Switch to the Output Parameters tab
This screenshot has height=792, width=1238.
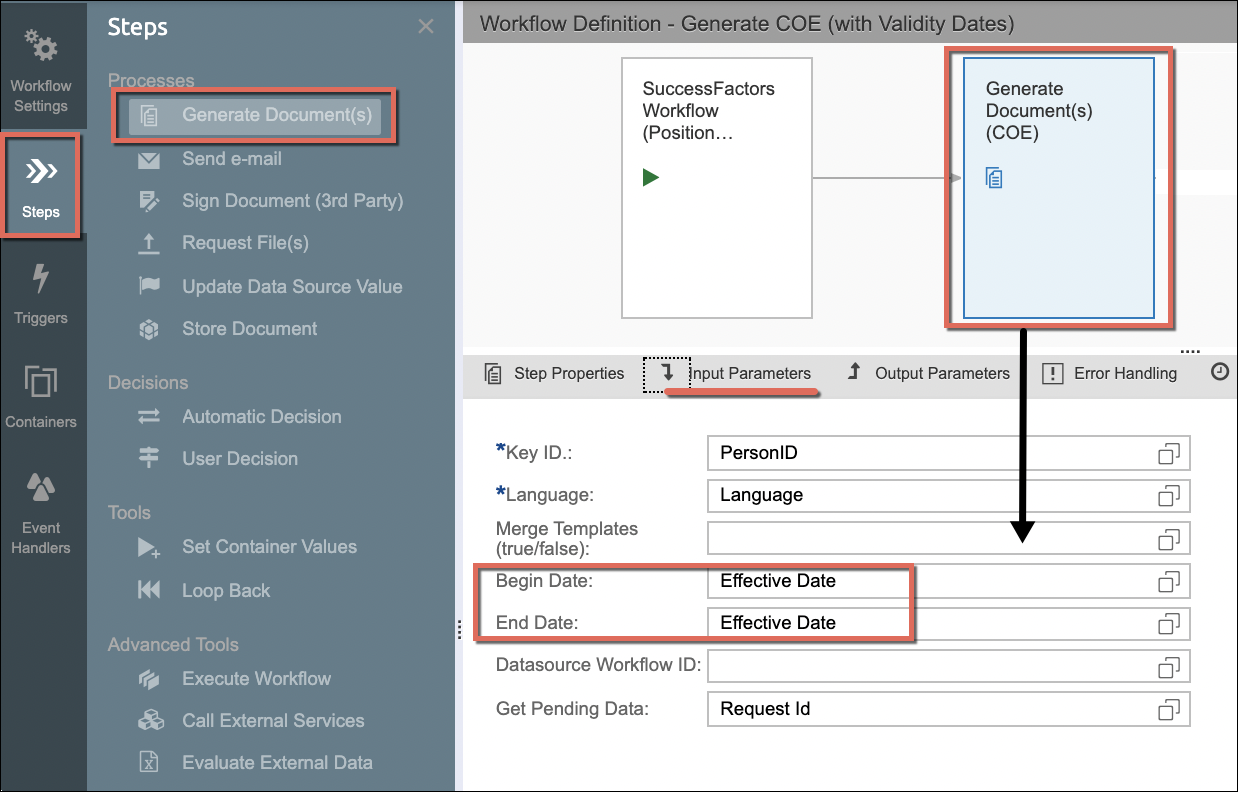point(928,373)
